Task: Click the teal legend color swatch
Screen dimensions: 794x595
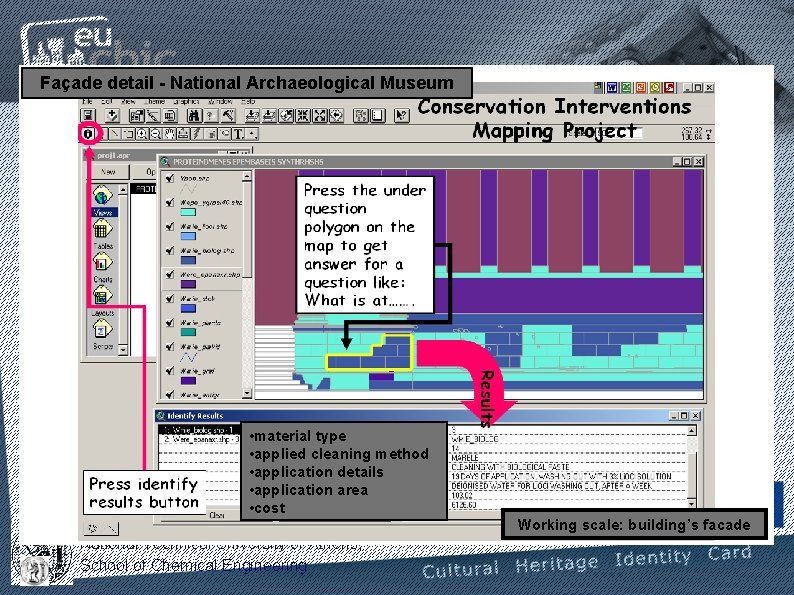Action: point(188,332)
